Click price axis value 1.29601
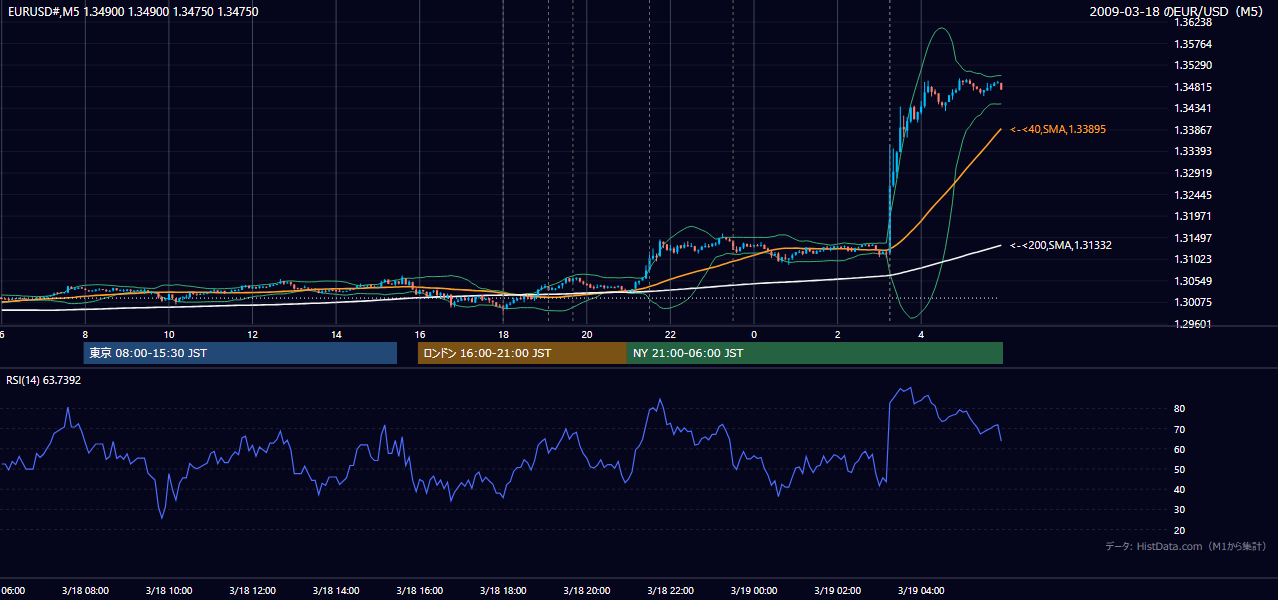This screenshot has width=1278, height=600. pos(1194,324)
